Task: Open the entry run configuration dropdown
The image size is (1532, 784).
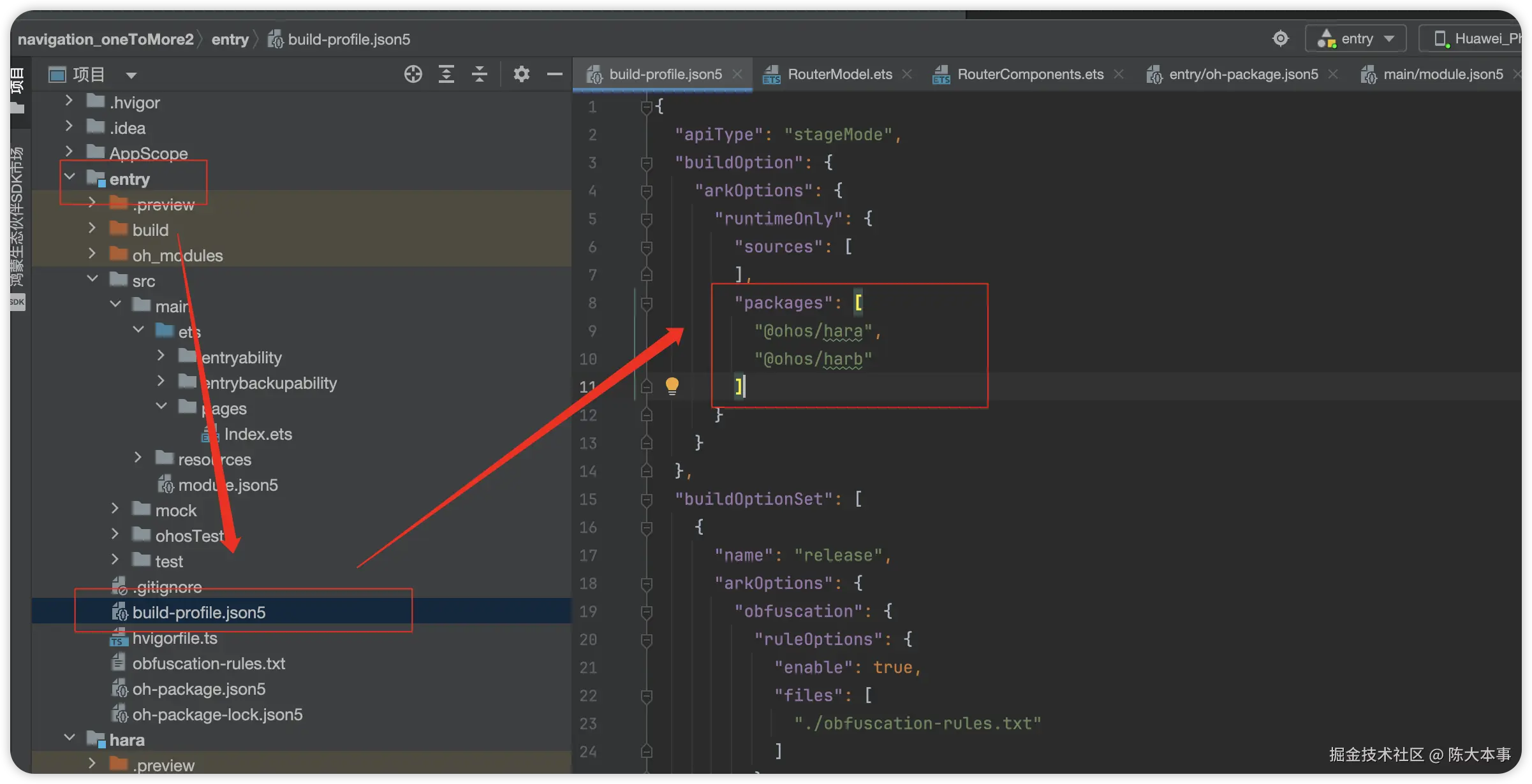Action: [x=1356, y=39]
